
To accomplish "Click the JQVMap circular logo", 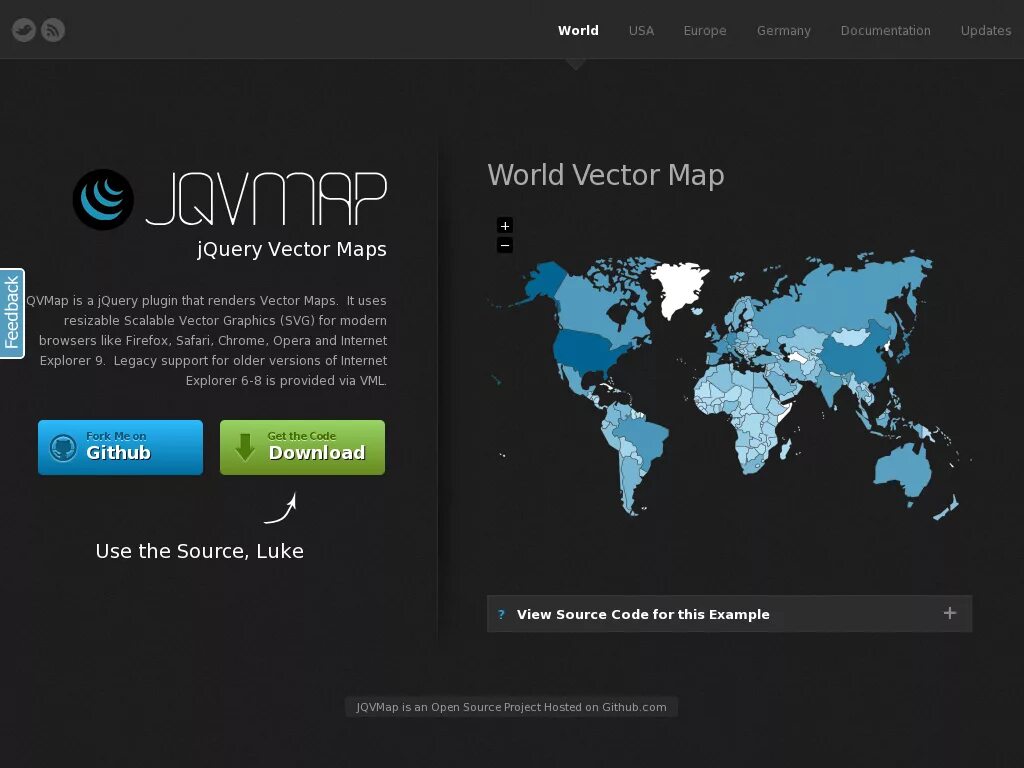I will click(x=103, y=199).
